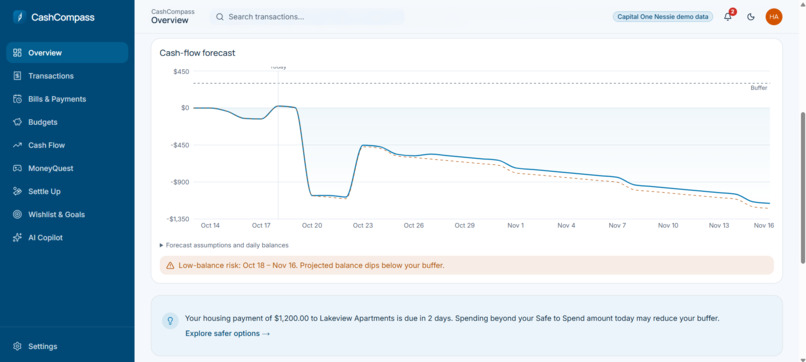Click the Nov 16 axis label
806x362 pixels.
tap(763, 225)
